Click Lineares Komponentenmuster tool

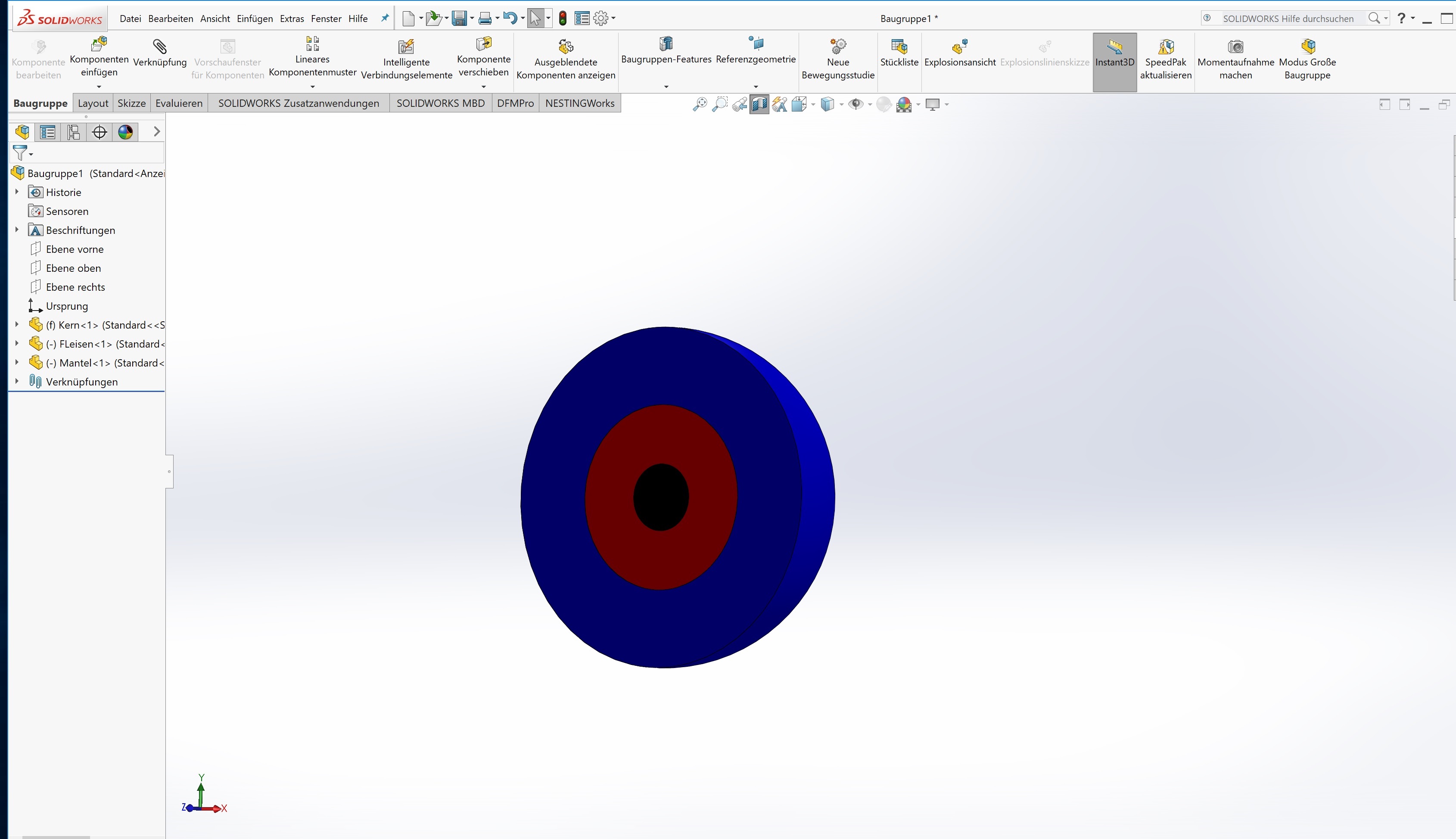point(312,57)
